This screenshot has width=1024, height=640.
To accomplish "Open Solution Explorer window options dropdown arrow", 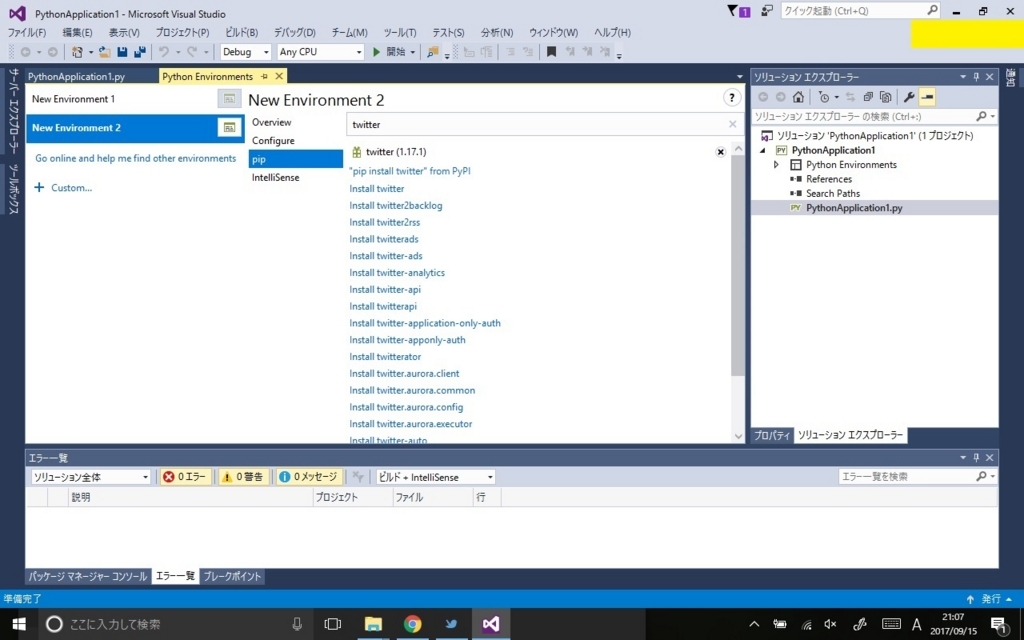I will (963, 77).
